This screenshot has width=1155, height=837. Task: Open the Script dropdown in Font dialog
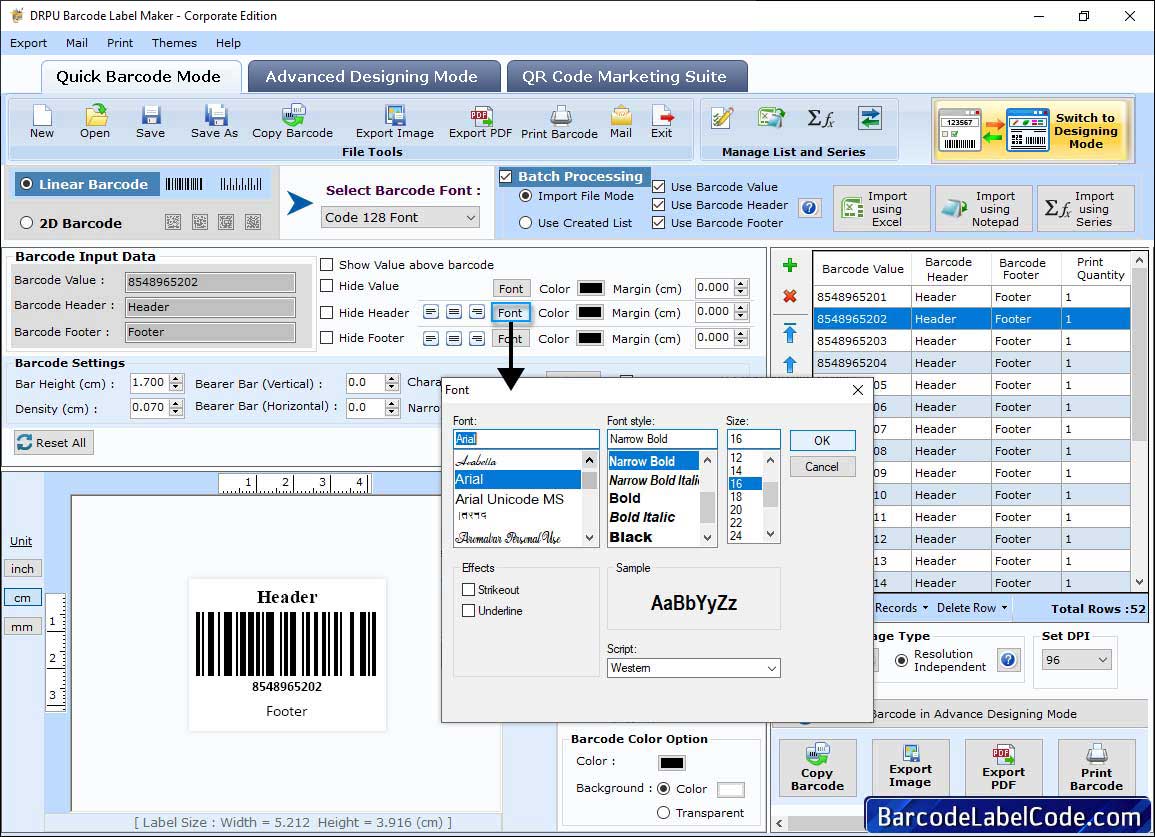click(x=693, y=668)
